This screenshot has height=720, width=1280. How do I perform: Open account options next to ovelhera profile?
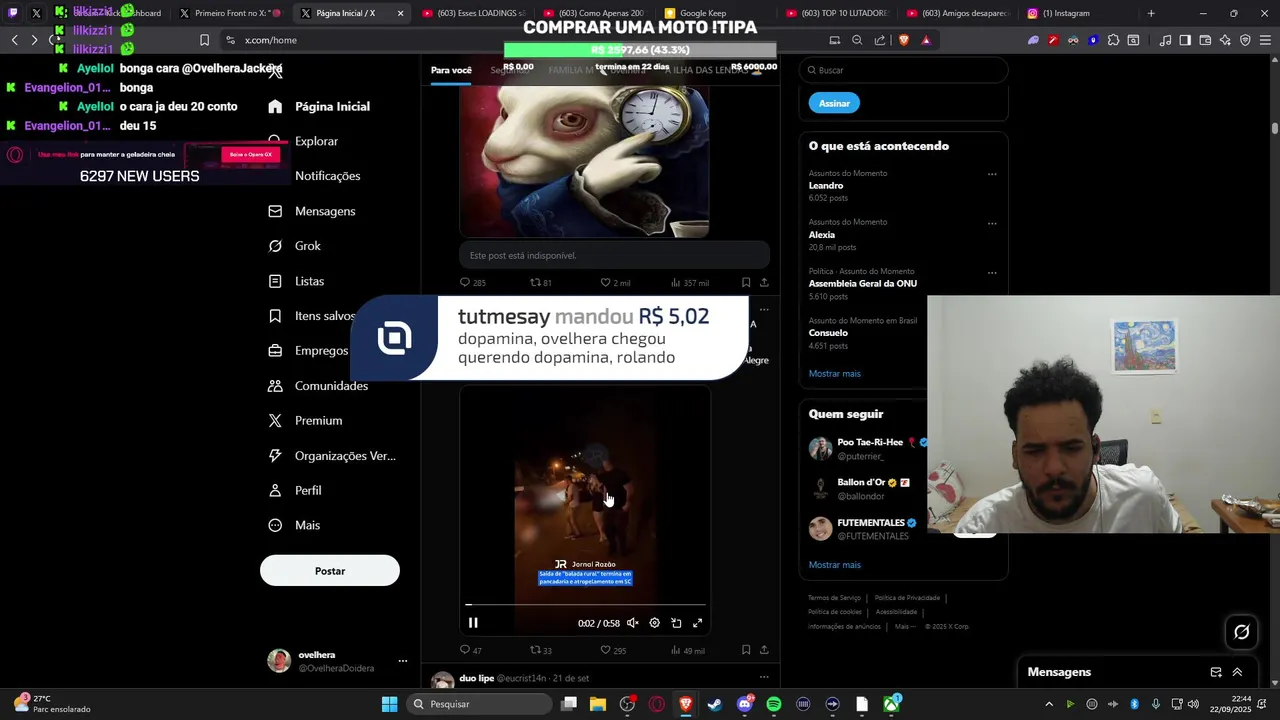click(403, 661)
